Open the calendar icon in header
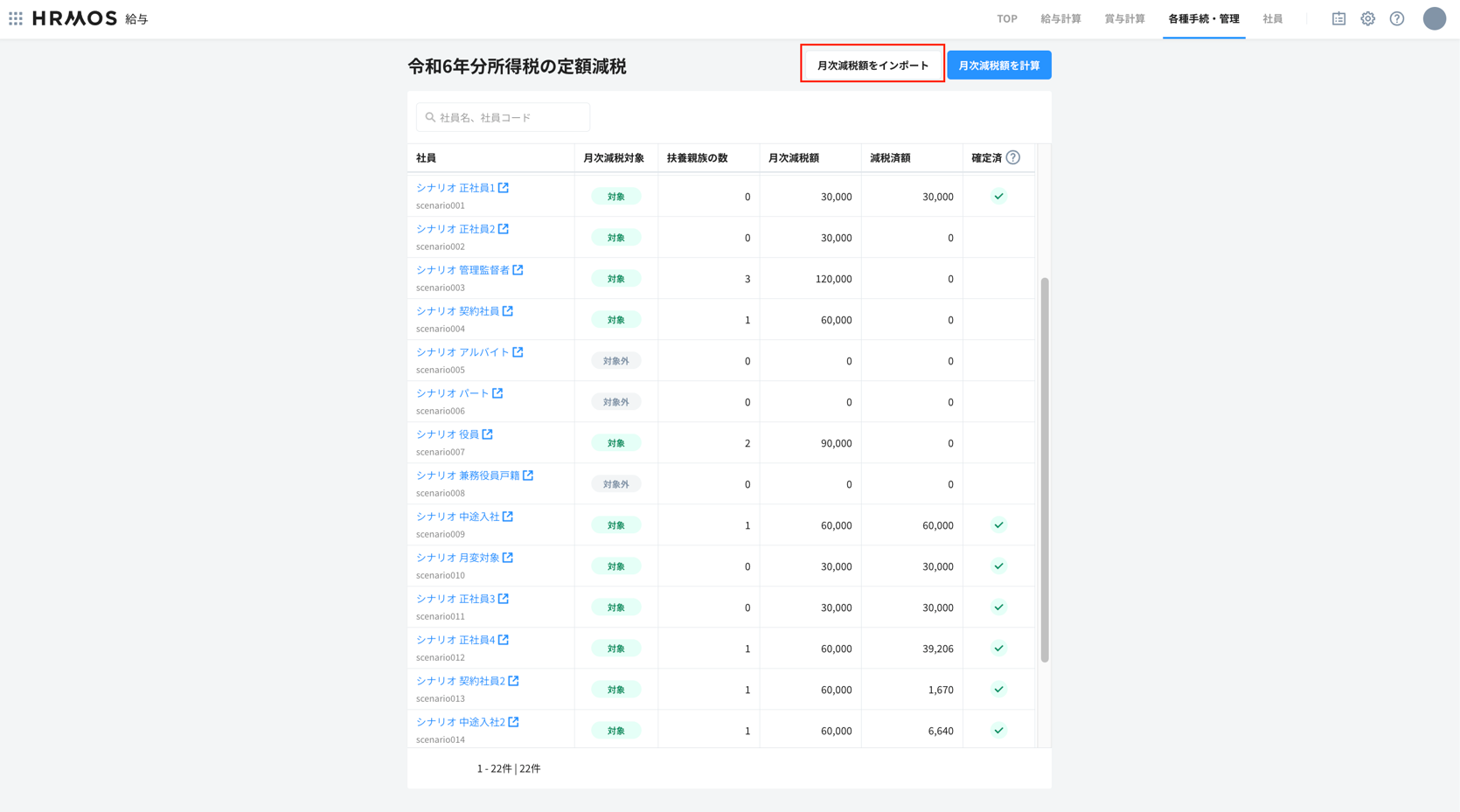 coord(1338,18)
